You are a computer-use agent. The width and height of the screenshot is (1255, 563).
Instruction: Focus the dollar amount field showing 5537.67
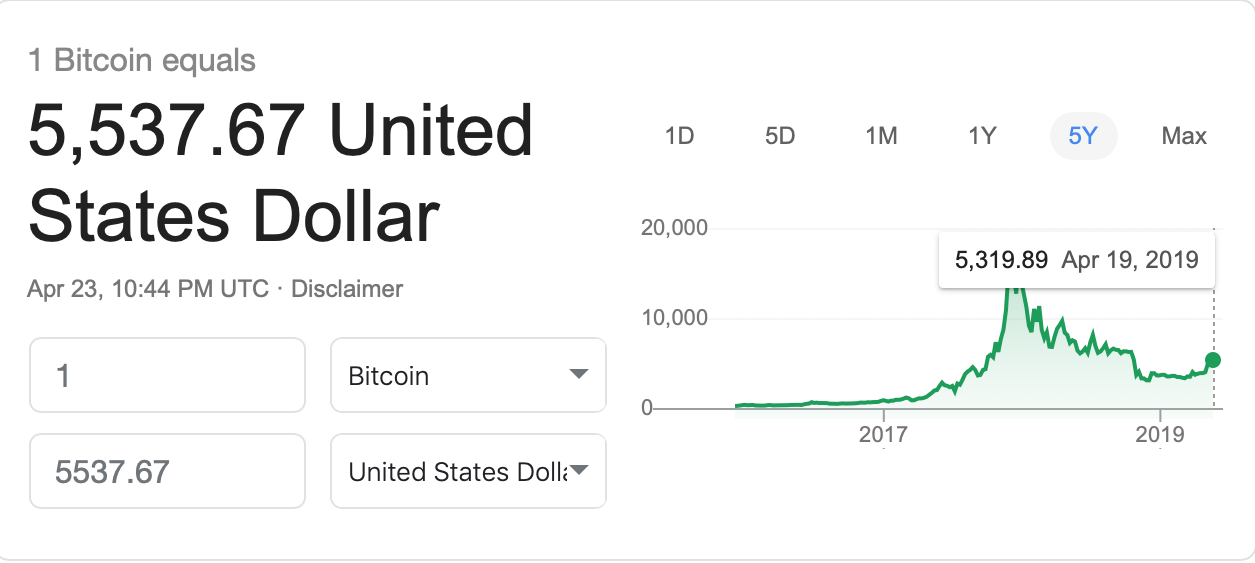point(167,471)
